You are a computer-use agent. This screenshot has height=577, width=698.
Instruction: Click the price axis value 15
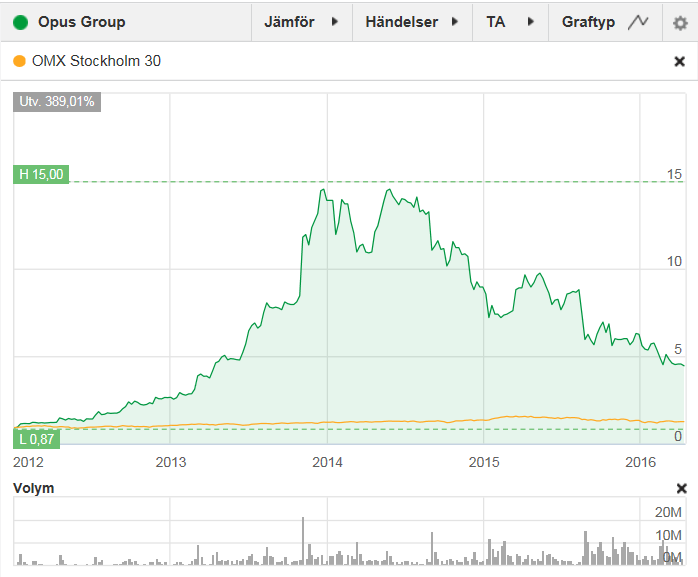[x=674, y=174]
